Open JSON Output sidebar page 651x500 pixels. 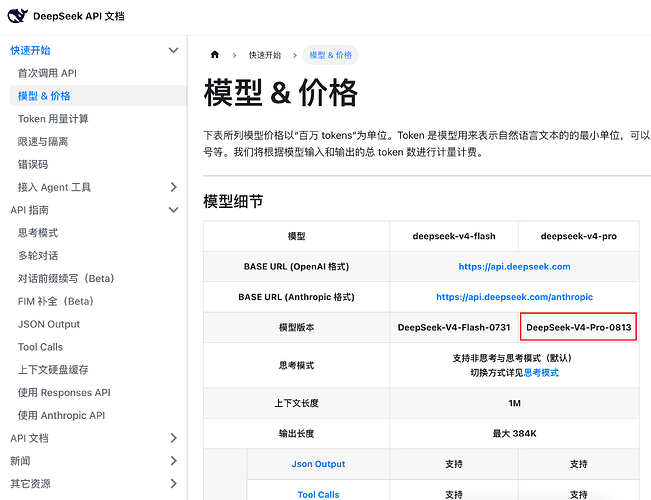pos(49,324)
